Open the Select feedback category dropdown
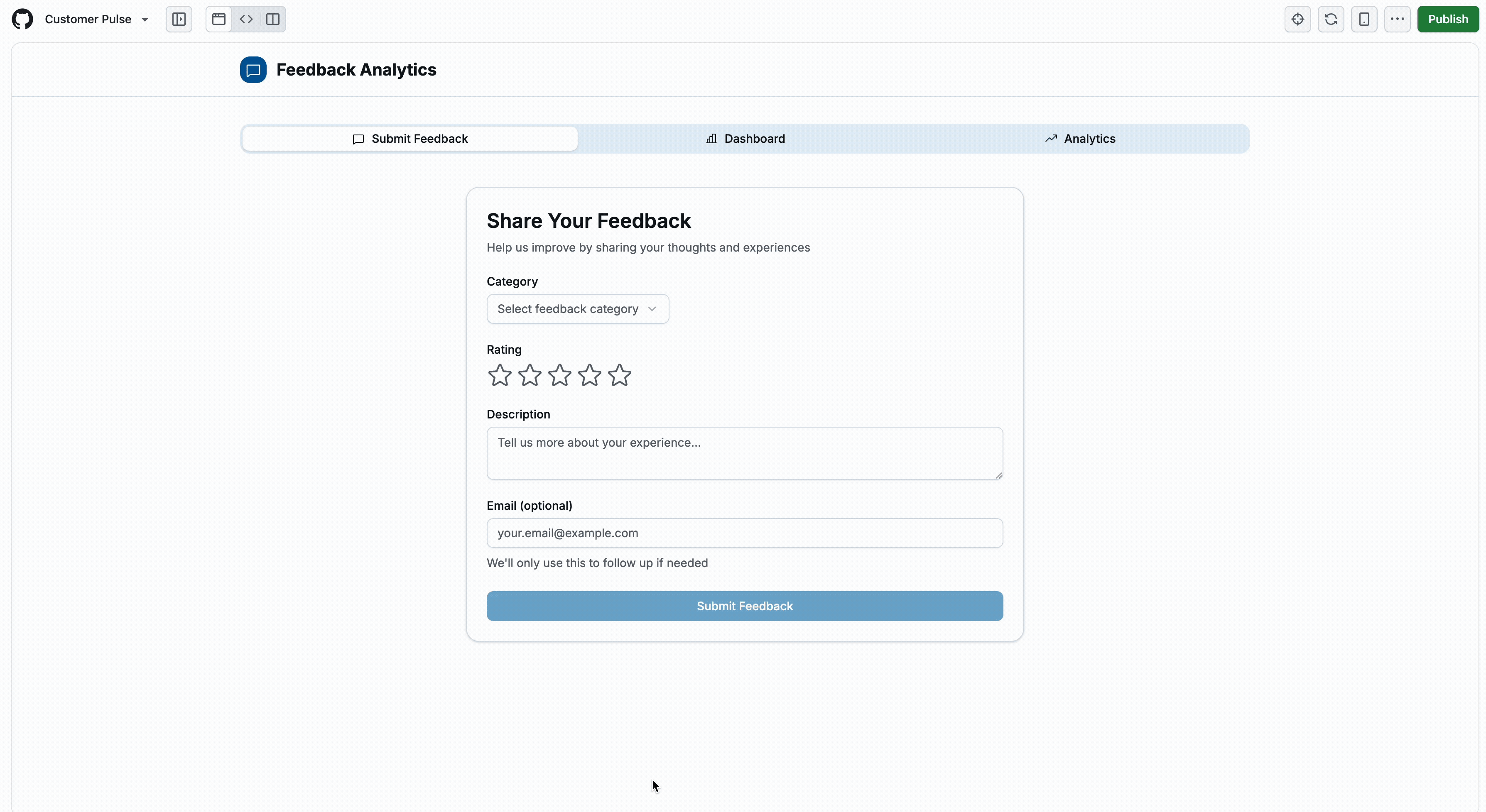This screenshot has width=1486, height=812. point(577,308)
